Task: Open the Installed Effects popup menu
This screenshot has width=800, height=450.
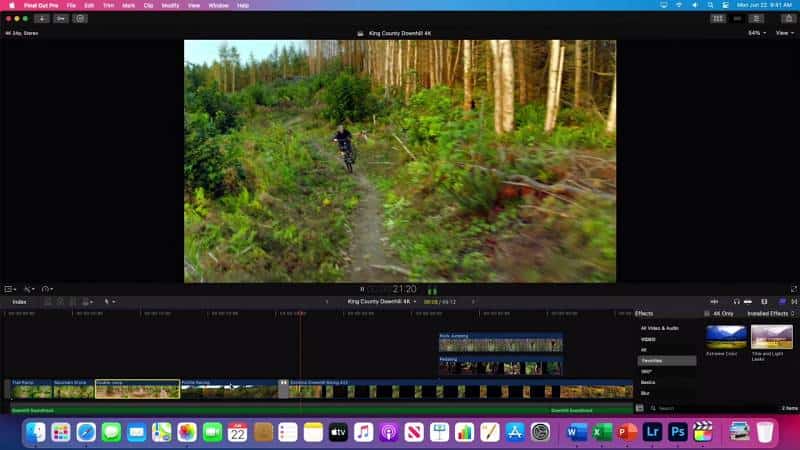Action: pos(770,314)
